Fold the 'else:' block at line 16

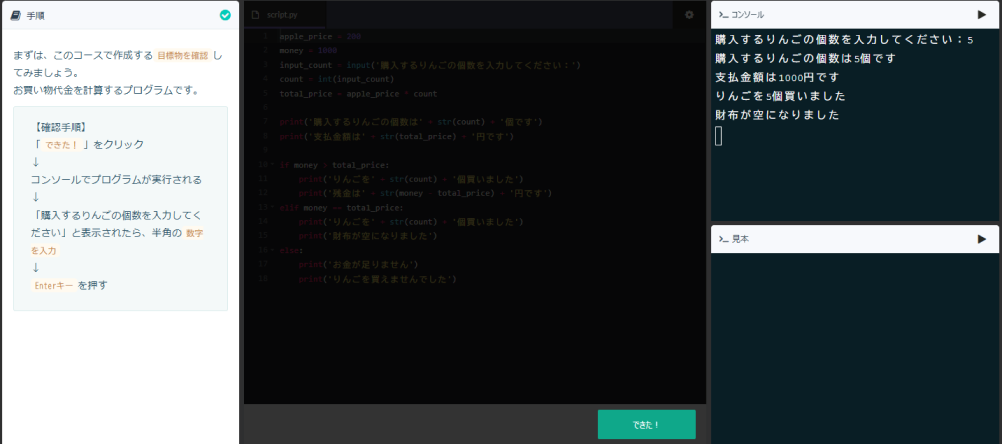pos(270,250)
